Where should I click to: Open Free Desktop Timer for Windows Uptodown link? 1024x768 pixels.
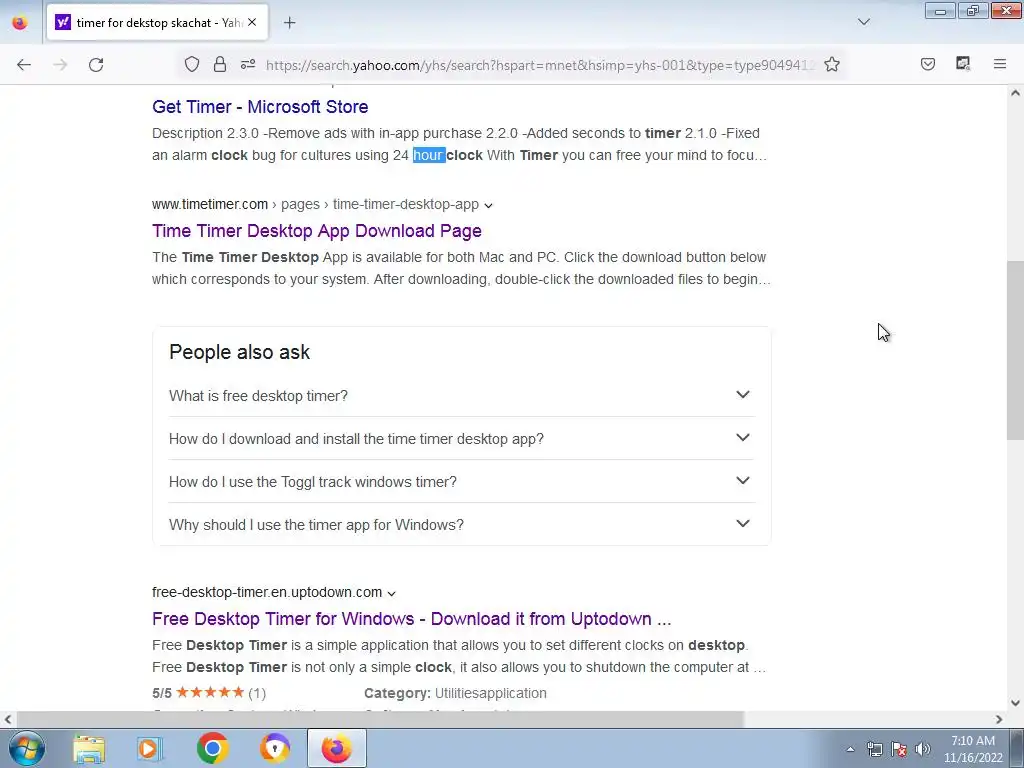coord(411,618)
